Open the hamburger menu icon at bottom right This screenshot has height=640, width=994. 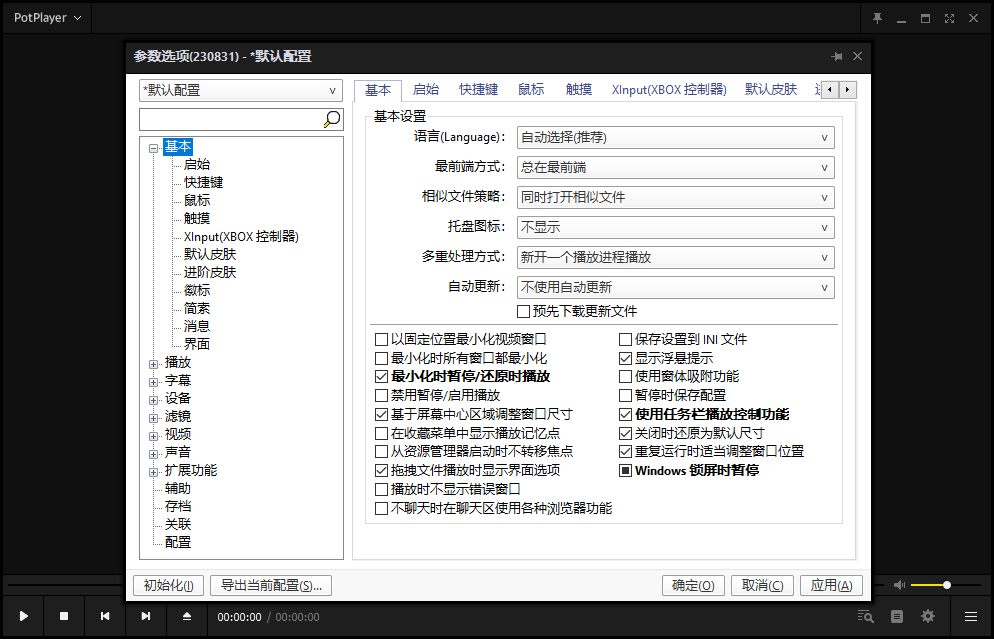click(x=969, y=616)
